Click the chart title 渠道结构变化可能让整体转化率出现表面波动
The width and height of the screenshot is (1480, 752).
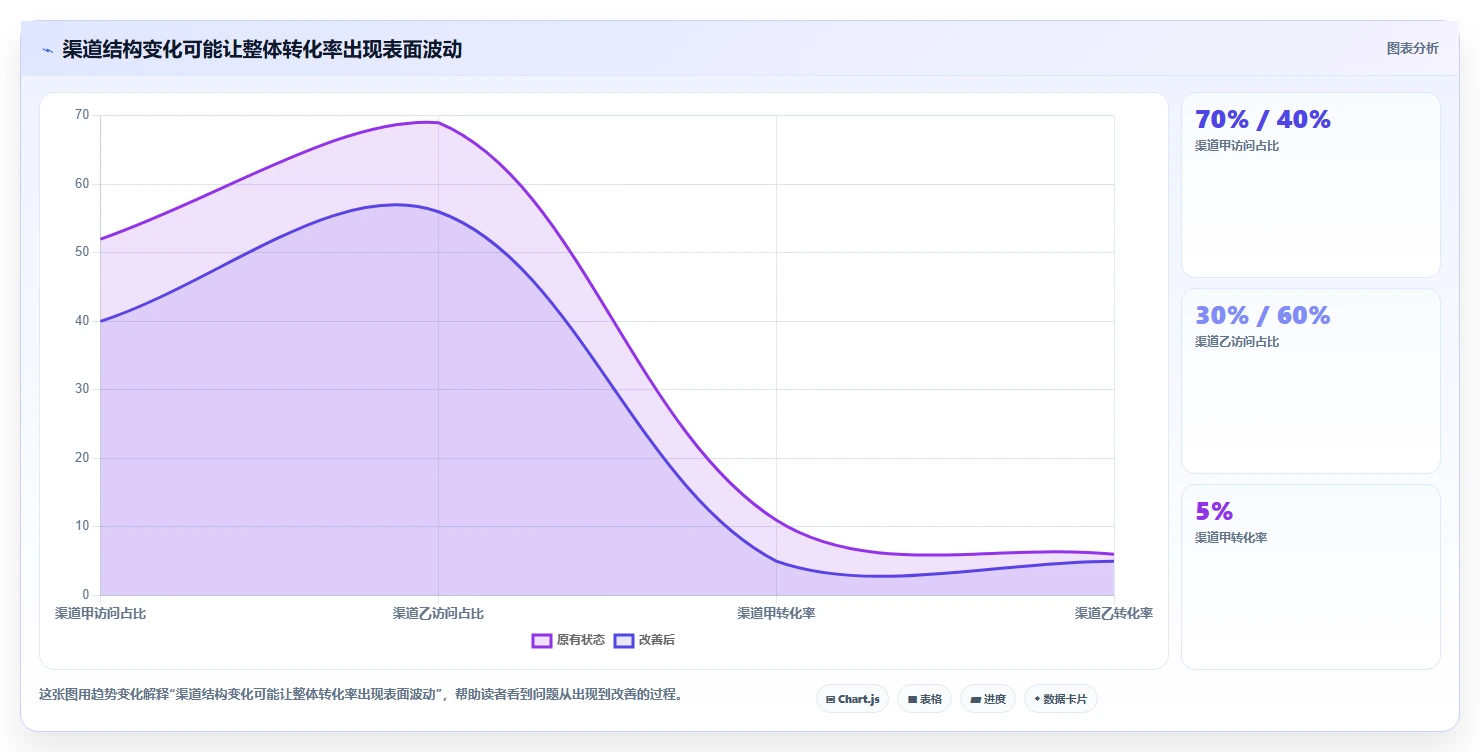pos(262,49)
